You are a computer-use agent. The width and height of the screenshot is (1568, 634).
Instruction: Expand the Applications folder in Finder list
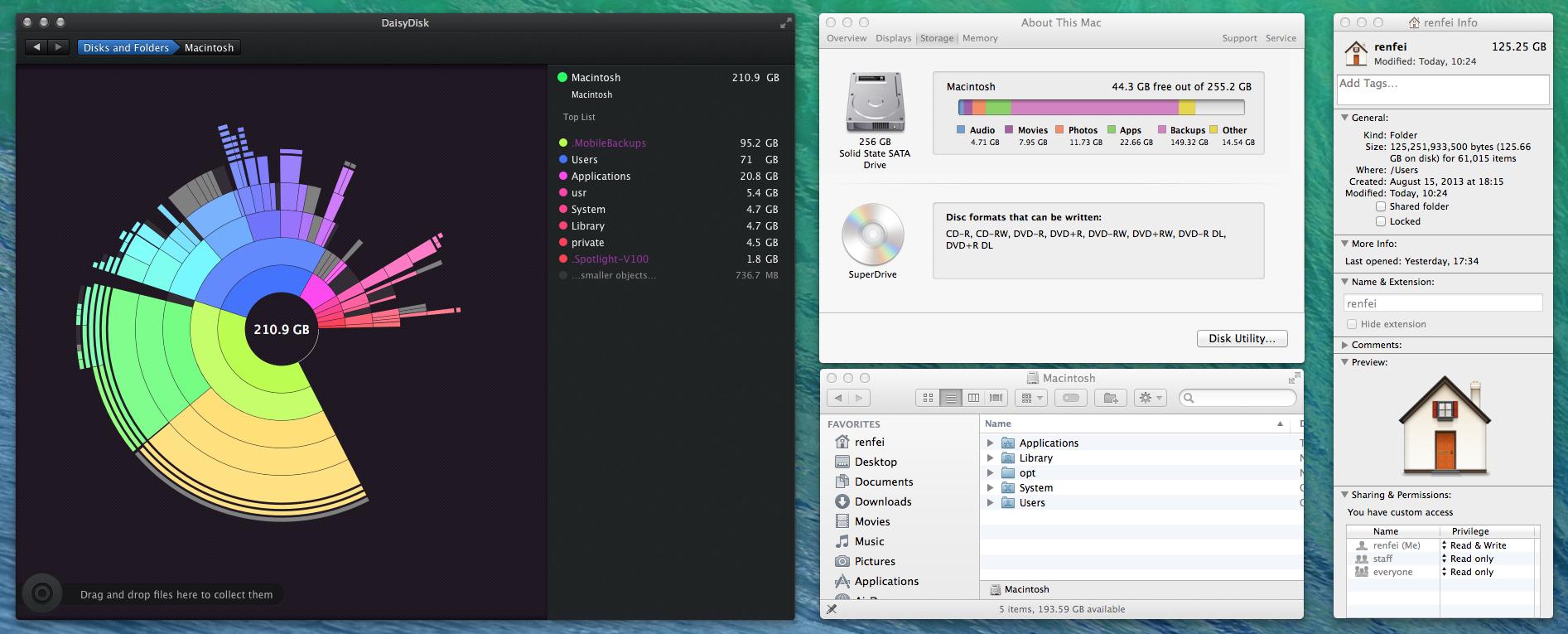tap(990, 443)
